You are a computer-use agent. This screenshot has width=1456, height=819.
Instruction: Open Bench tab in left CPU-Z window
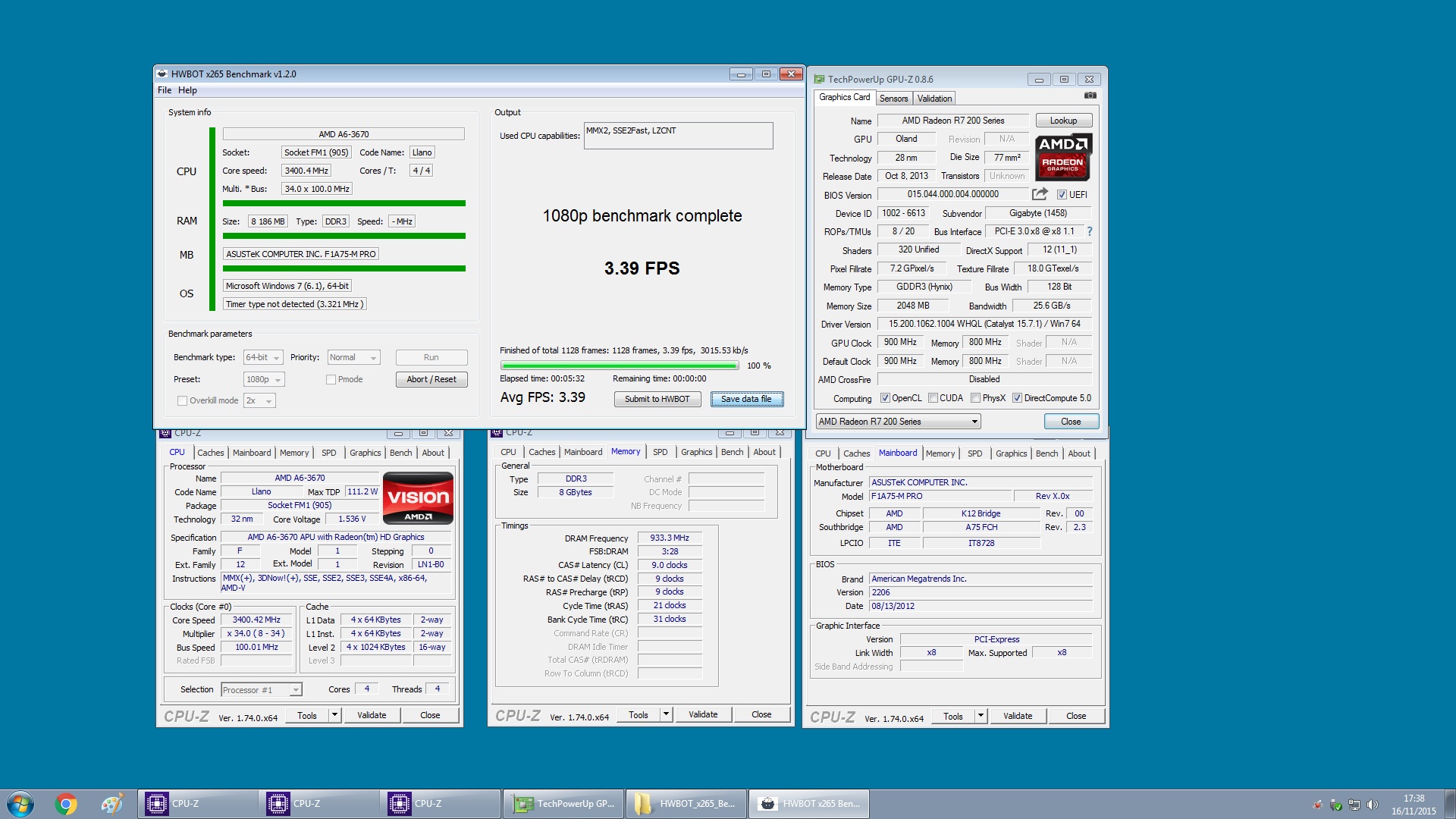[400, 453]
